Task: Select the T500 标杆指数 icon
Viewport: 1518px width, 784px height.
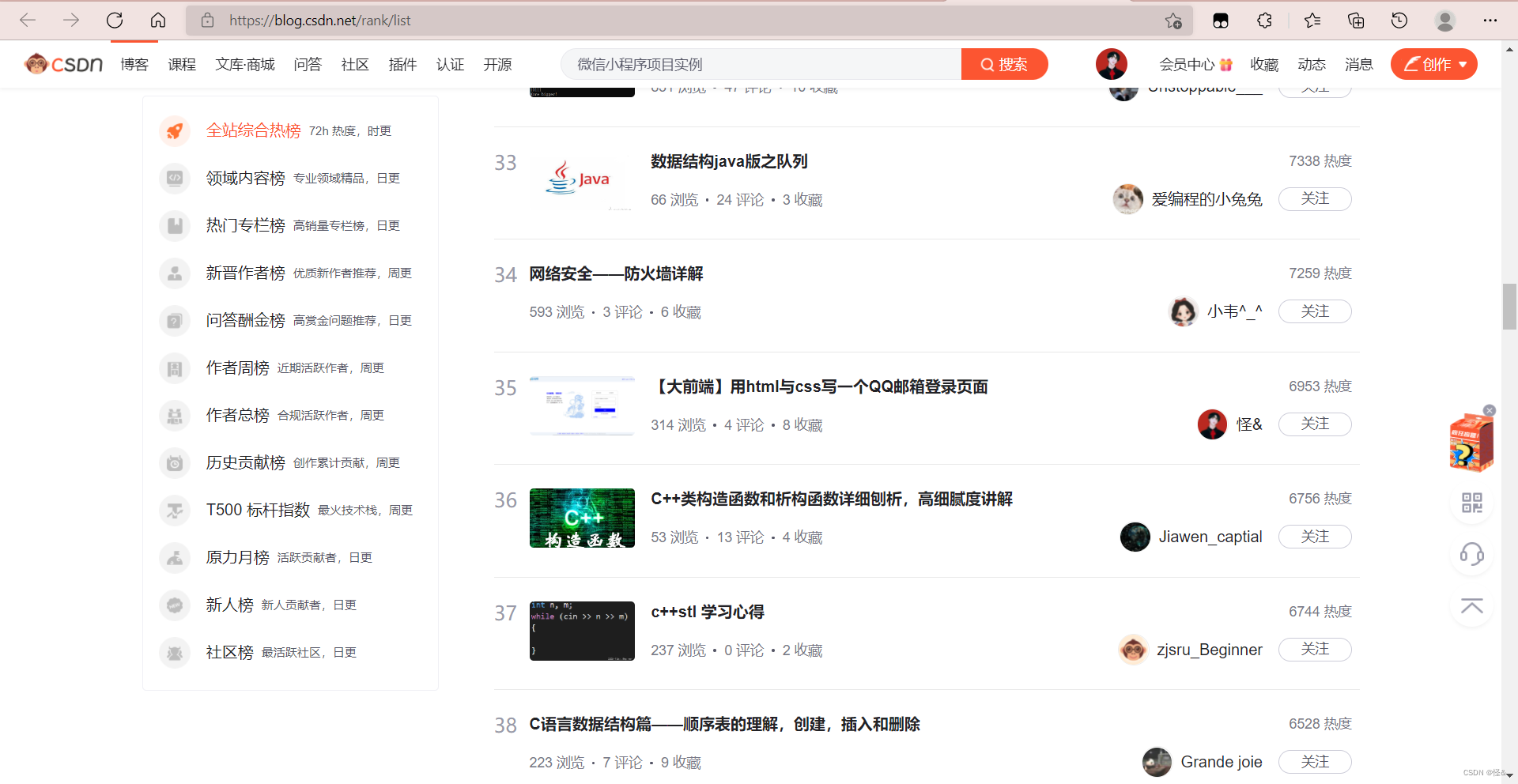Action: (174, 511)
